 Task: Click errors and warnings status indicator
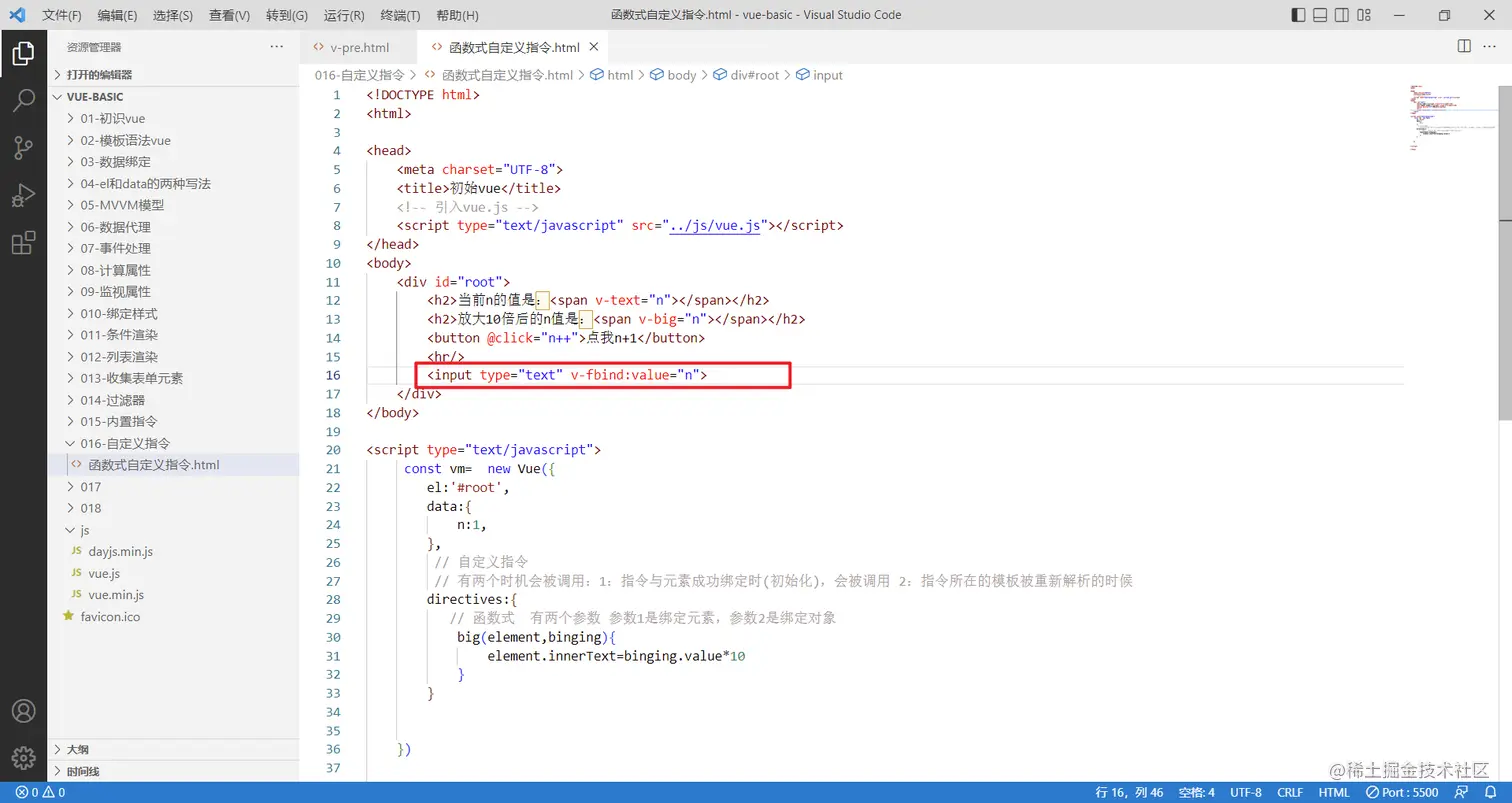(40, 792)
